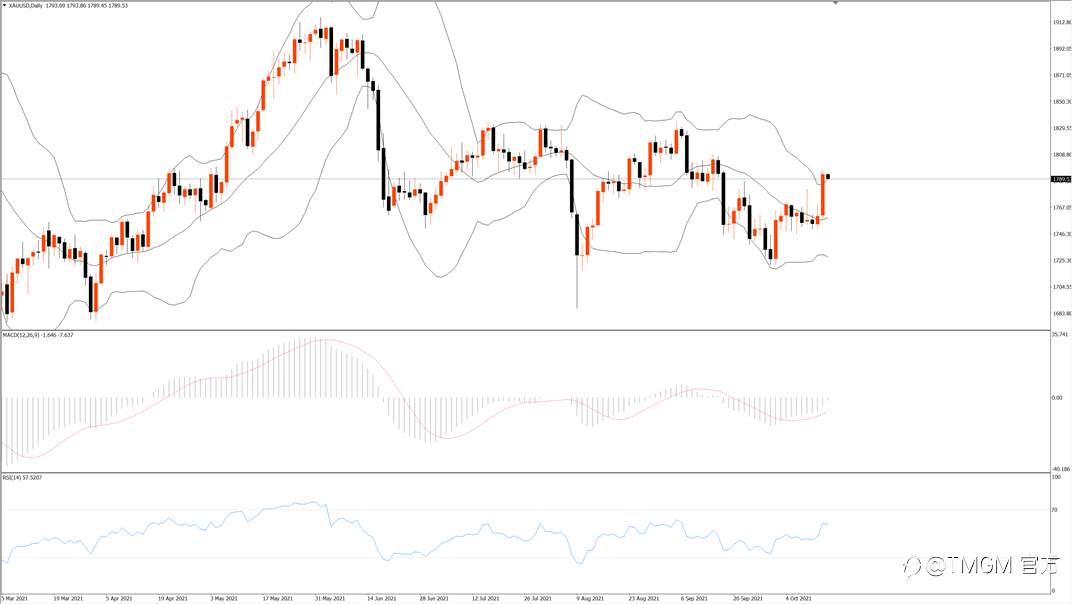Click the 1829.55 price scale label
This screenshot has height=604, width=1072.
(x=1062, y=129)
